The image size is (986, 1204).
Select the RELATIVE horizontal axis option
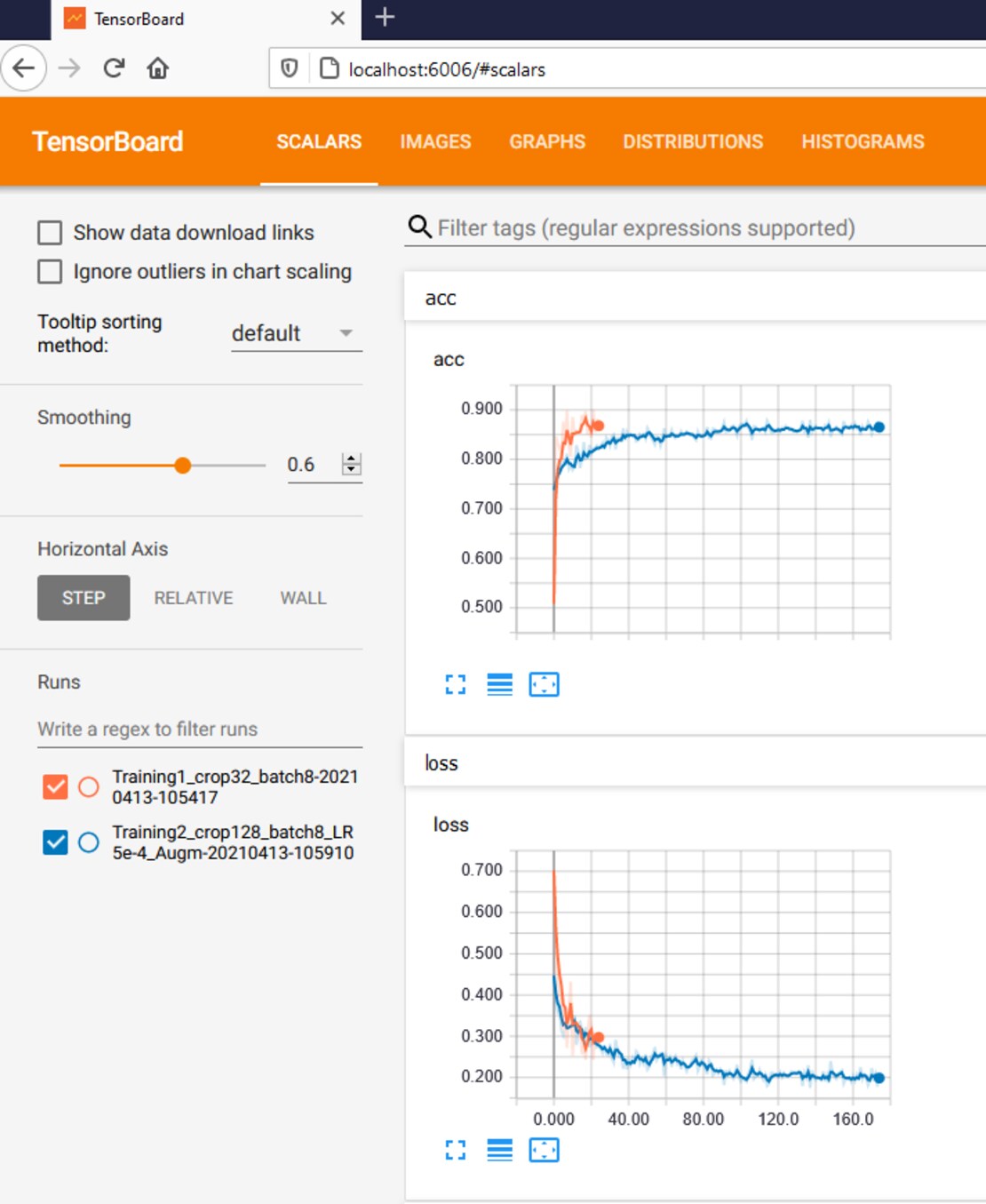193,597
